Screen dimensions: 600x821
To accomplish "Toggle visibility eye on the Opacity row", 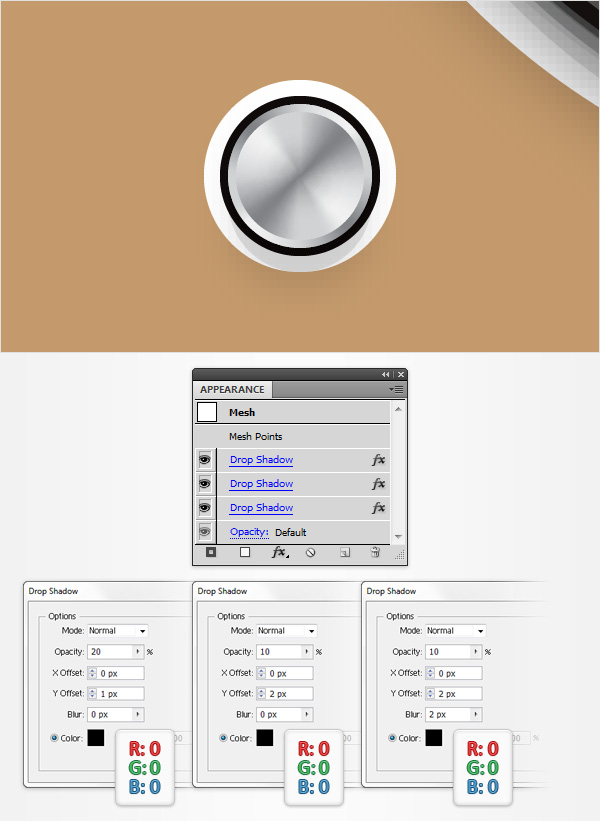I will point(205,532).
